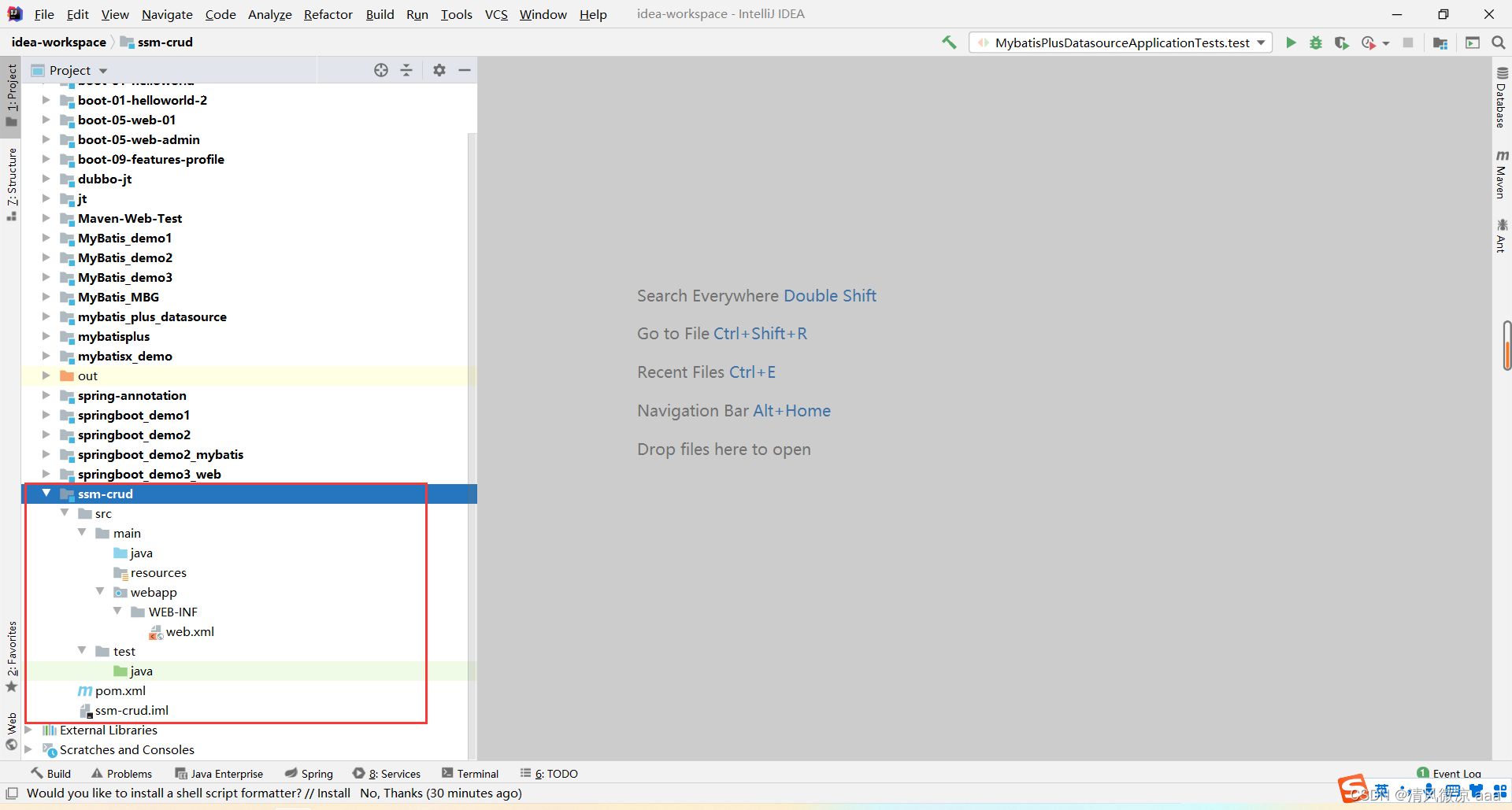
Task: Hide the Project tool window
Action: point(465,70)
